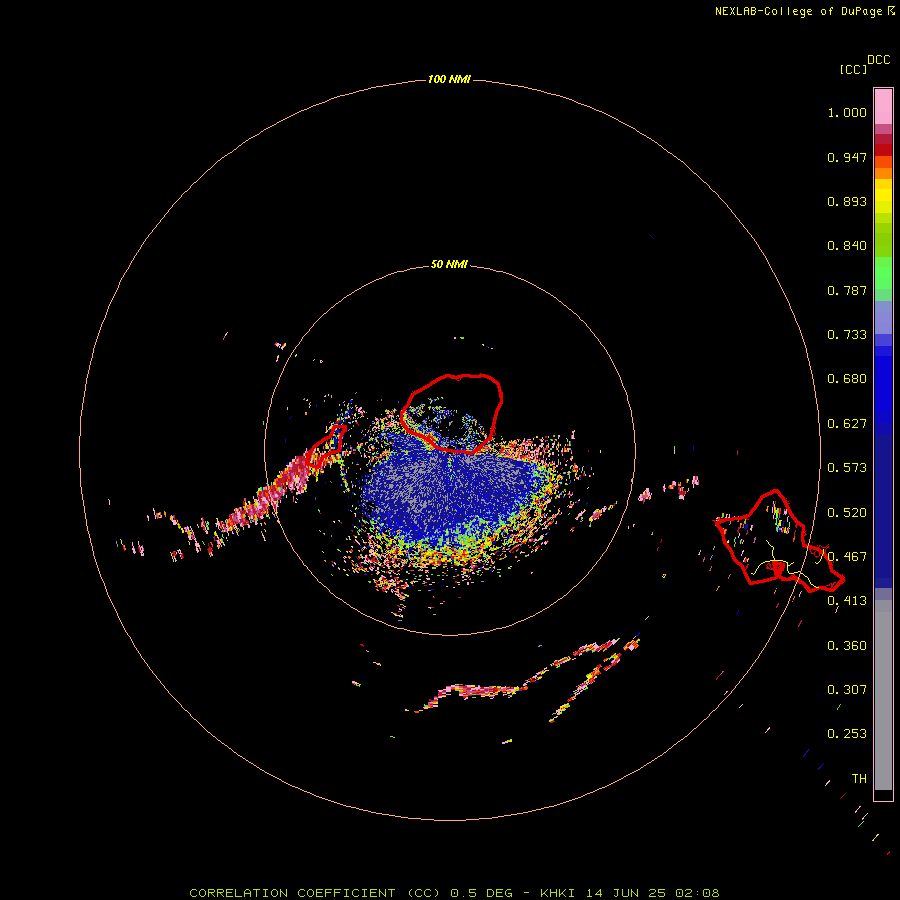Select the 0.360 scale value
Viewport: 900px width, 900px height.
pos(847,646)
